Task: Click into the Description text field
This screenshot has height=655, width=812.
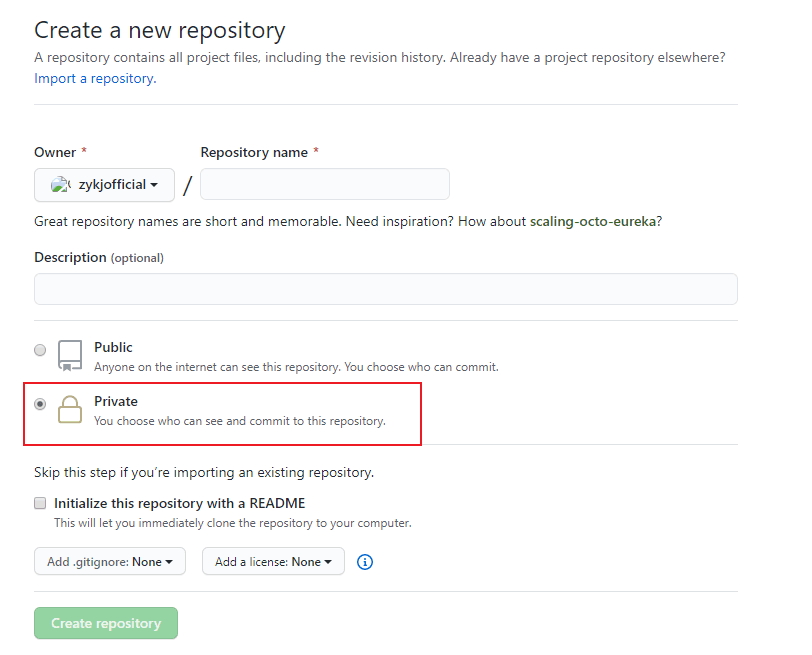Action: point(385,289)
